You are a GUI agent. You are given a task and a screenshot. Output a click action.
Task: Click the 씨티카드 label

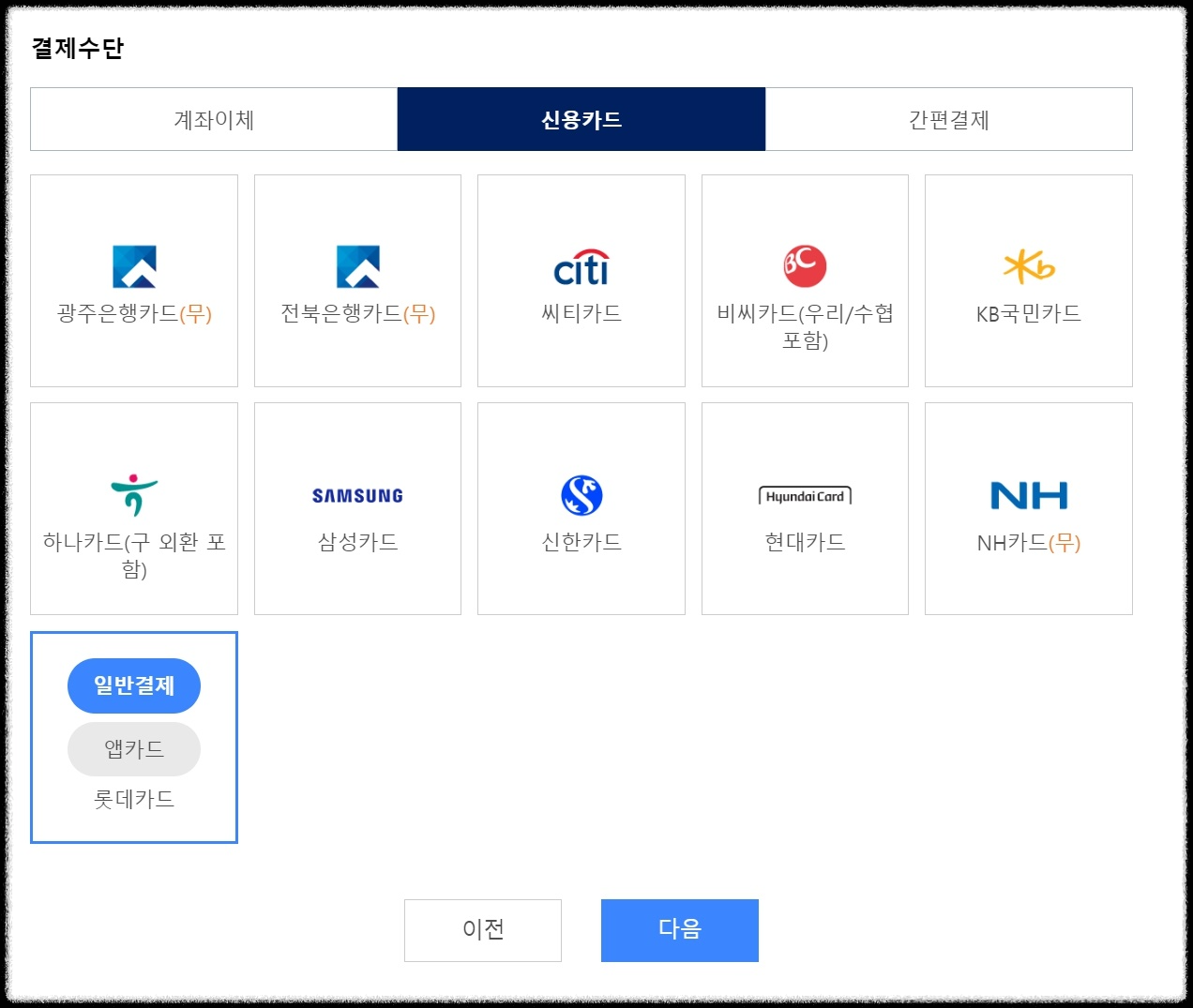pos(581,313)
